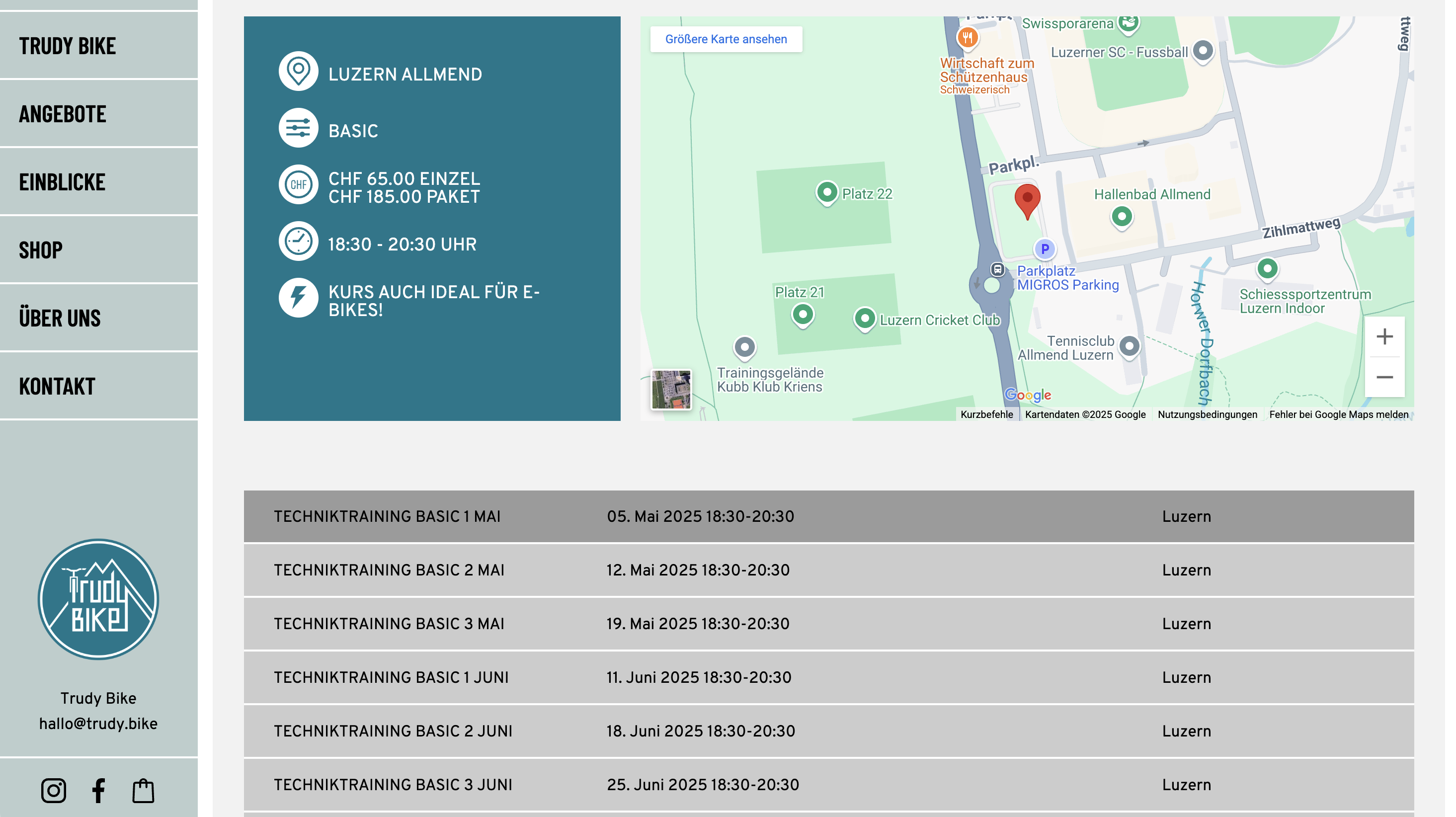Image resolution: width=1456 pixels, height=817 pixels.
Task: Click the Platz 22 map marker
Action: point(827,193)
